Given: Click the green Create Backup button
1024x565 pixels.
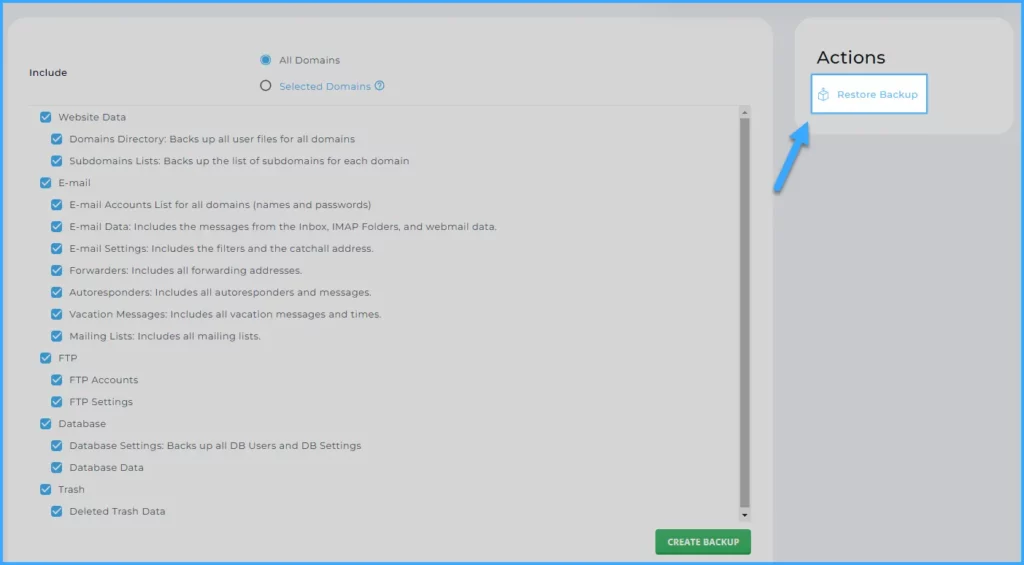Looking at the screenshot, I should [x=703, y=542].
